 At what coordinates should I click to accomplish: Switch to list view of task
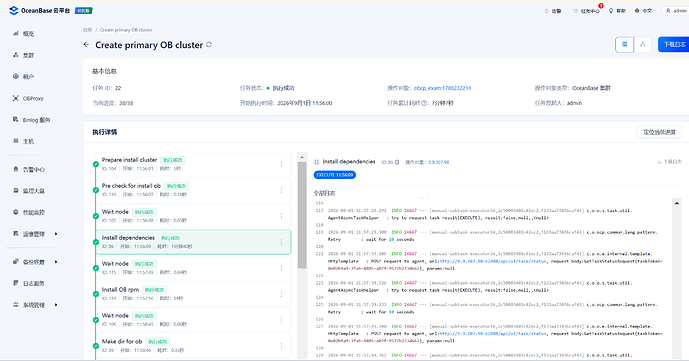624,44
